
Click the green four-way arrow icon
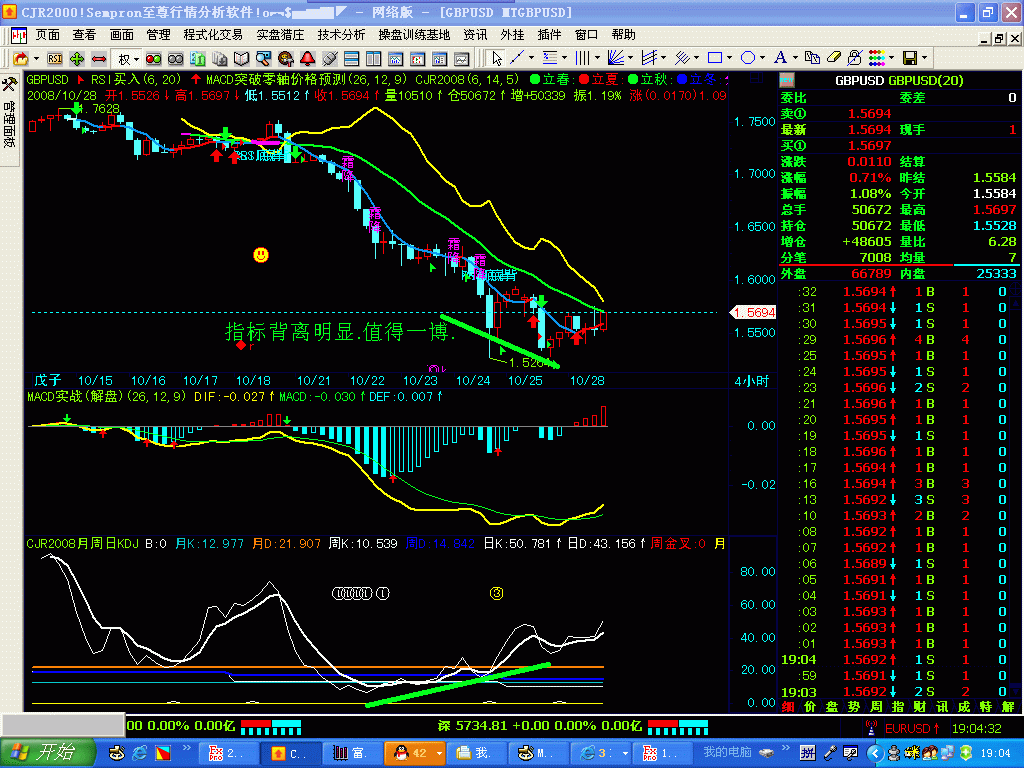[x=77, y=58]
